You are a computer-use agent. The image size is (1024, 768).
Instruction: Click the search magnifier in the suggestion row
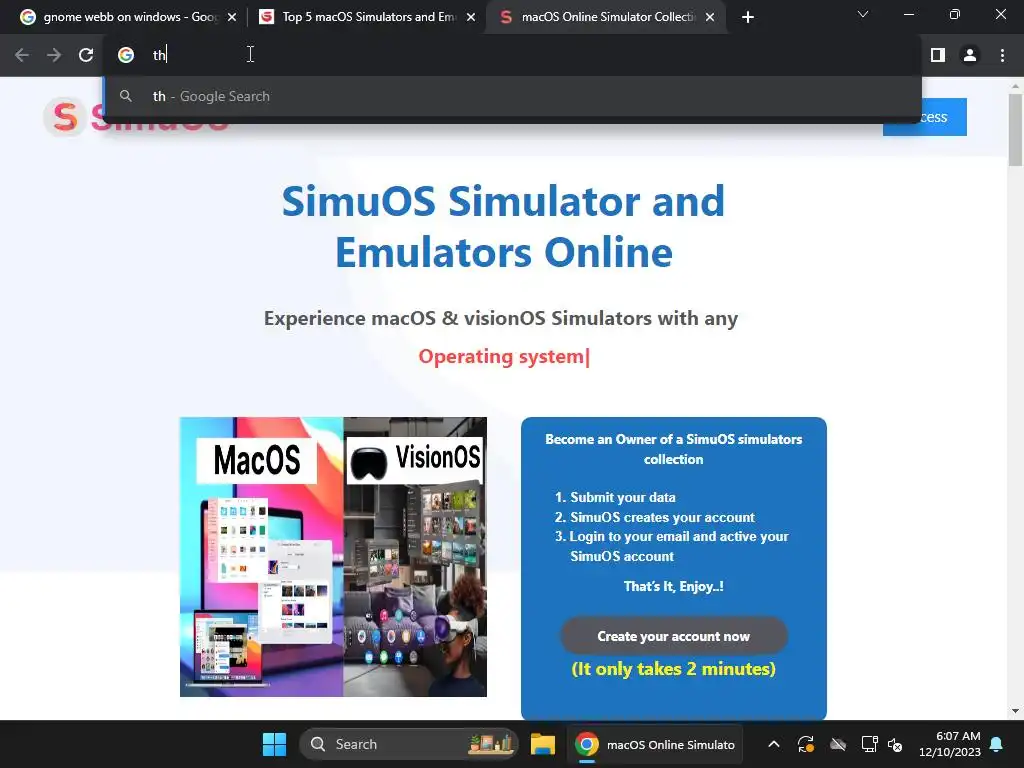[125, 96]
